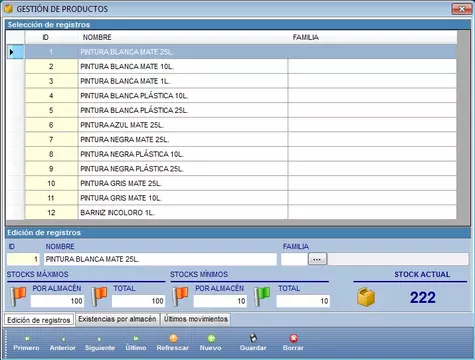Image resolution: width=475 pixels, height=360 pixels.
Task: Switch to Existencias por almacén tab
Action: (117, 319)
